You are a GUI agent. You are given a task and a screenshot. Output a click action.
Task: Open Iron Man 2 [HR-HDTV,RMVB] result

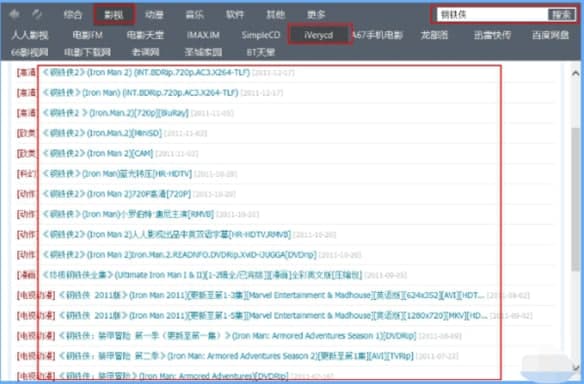coord(166,235)
